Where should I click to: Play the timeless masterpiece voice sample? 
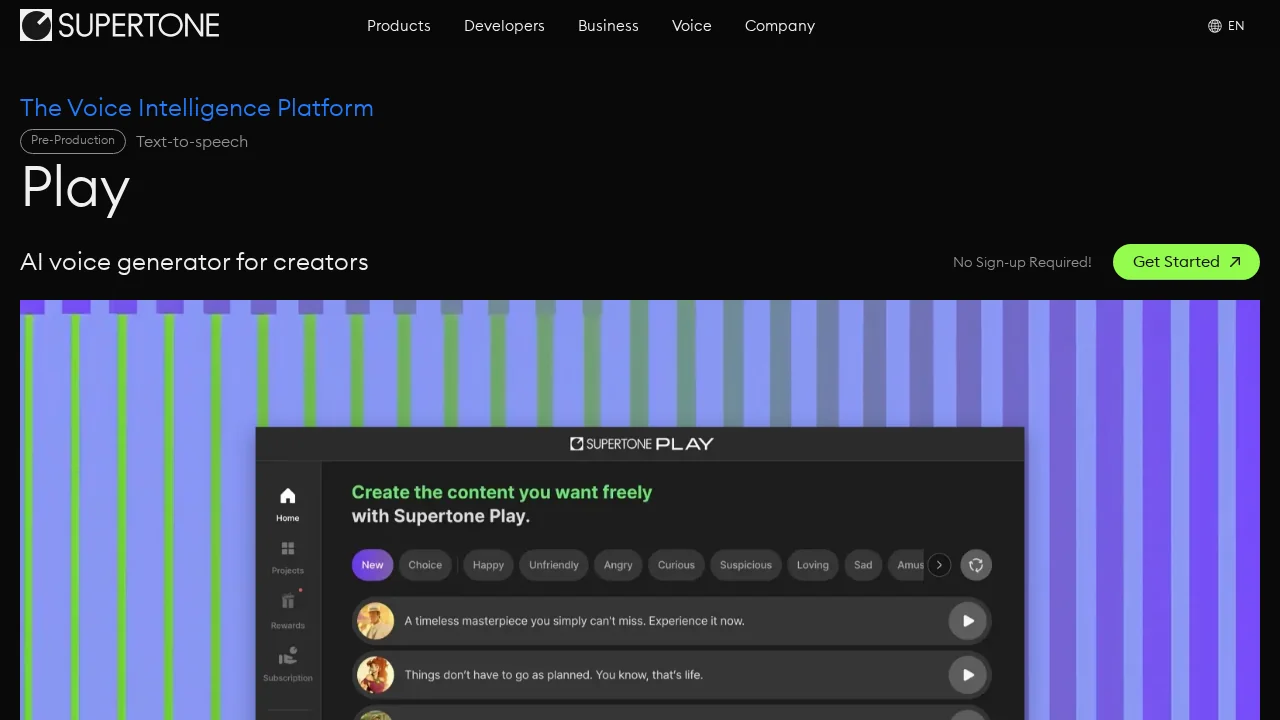coord(967,620)
